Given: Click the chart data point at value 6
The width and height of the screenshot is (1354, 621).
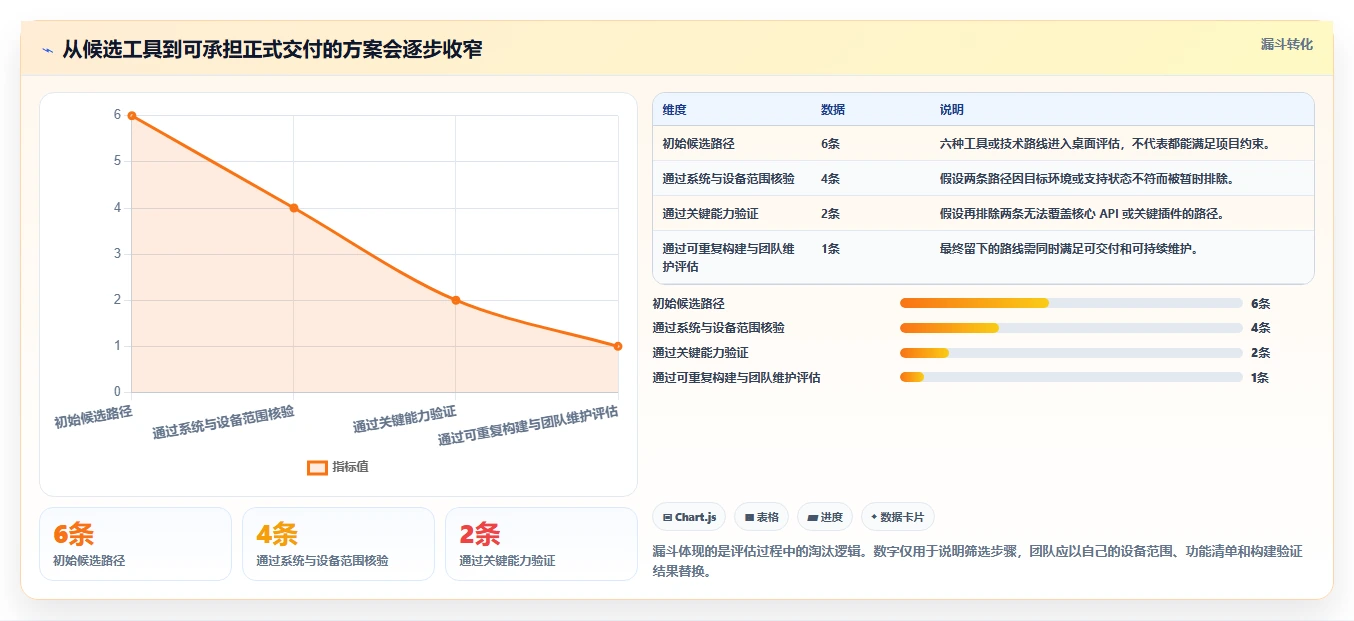Looking at the screenshot, I should (x=132, y=116).
